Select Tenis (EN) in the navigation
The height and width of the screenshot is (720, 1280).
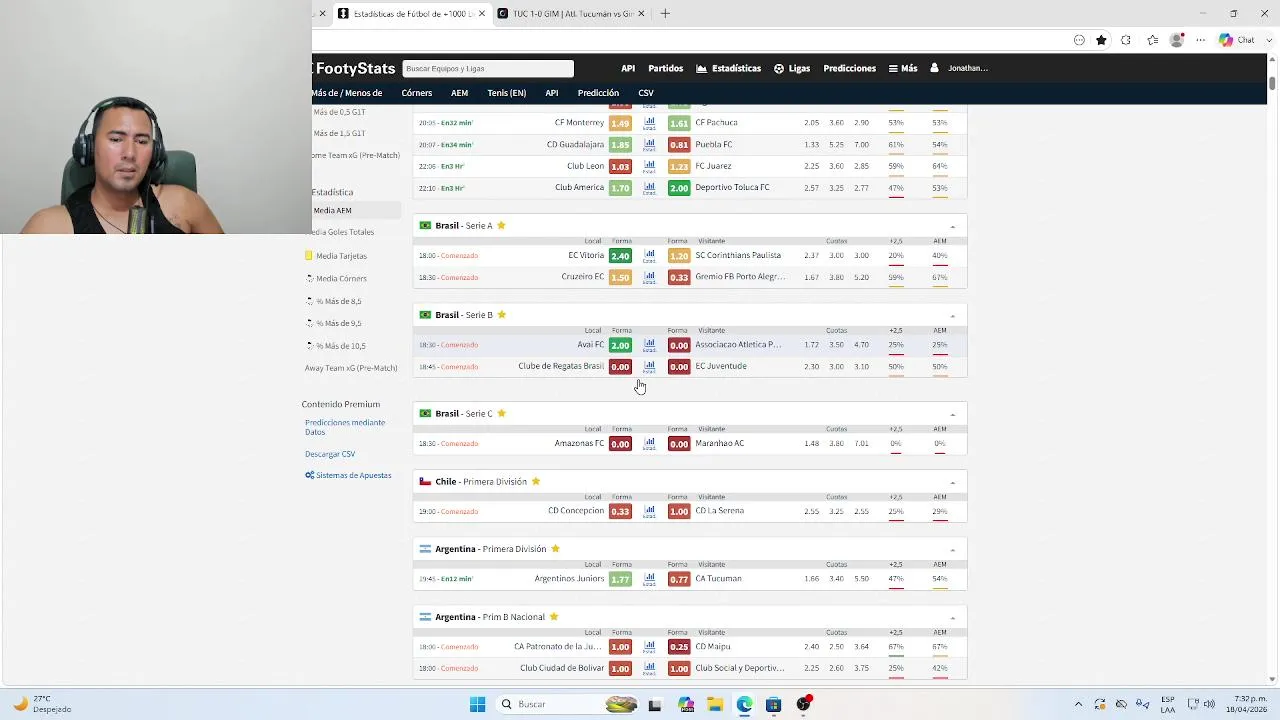(506, 93)
